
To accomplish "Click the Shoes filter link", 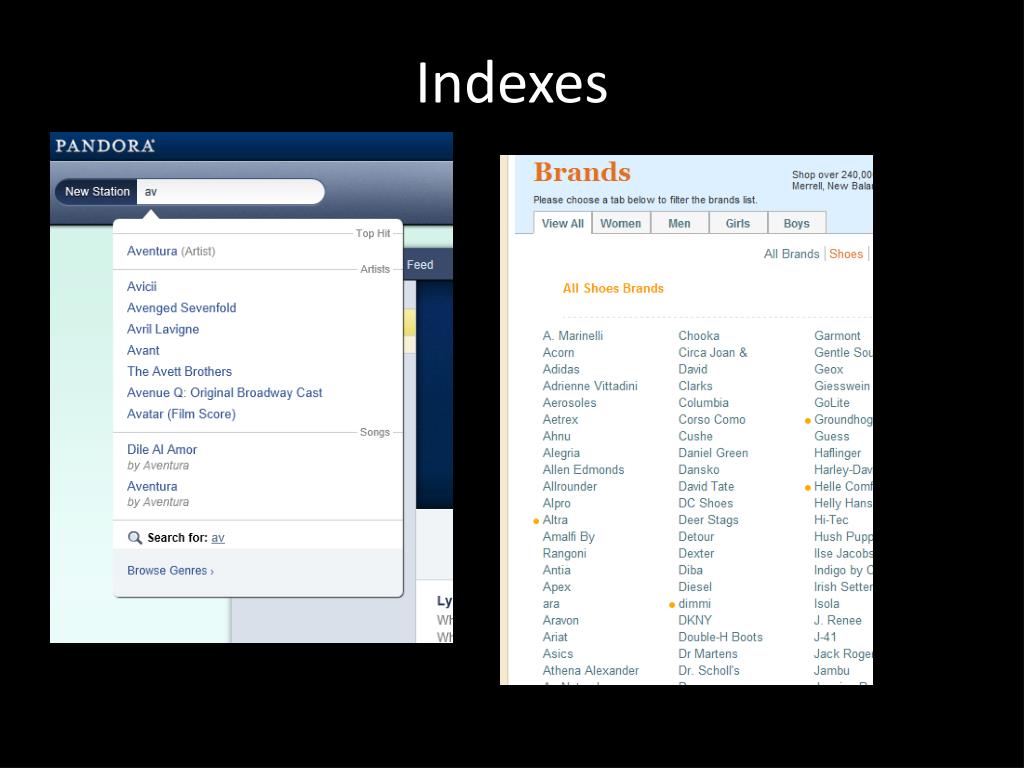I will [x=846, y=254].
